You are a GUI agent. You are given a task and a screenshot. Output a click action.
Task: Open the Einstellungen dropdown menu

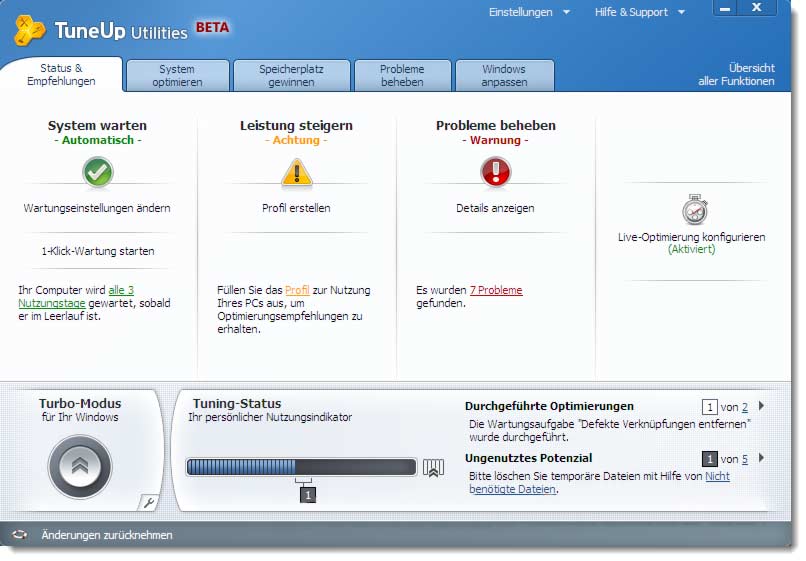click(x=529, y=12)
